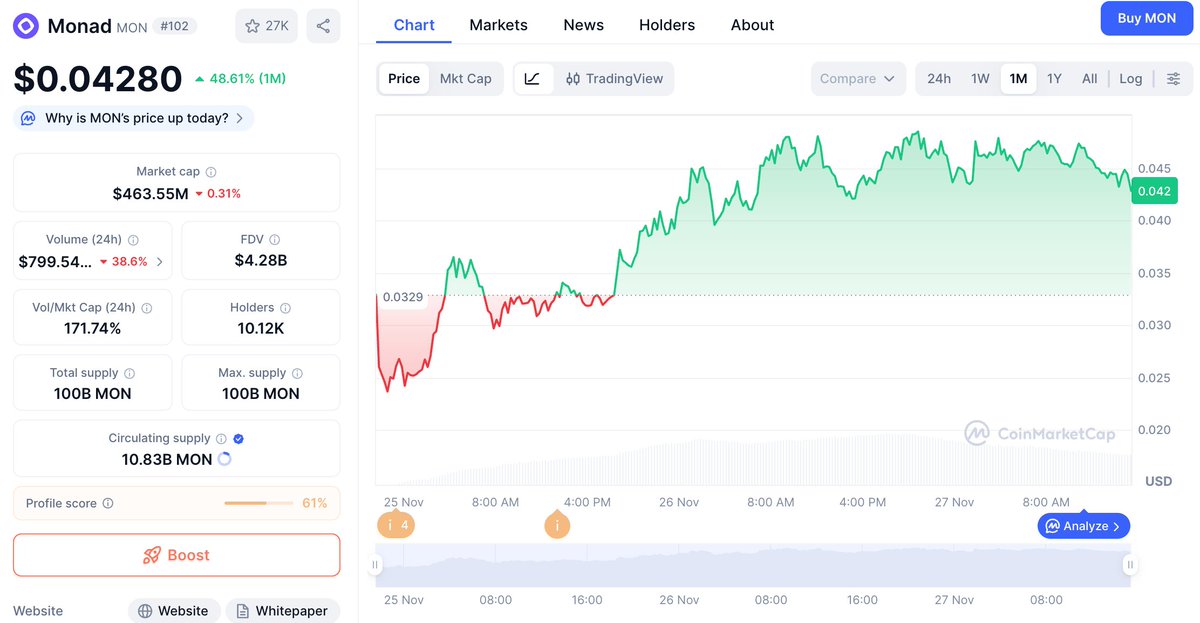Switch to the Holders tab
Screen dimensions: 1200x623
click(666, 25)
